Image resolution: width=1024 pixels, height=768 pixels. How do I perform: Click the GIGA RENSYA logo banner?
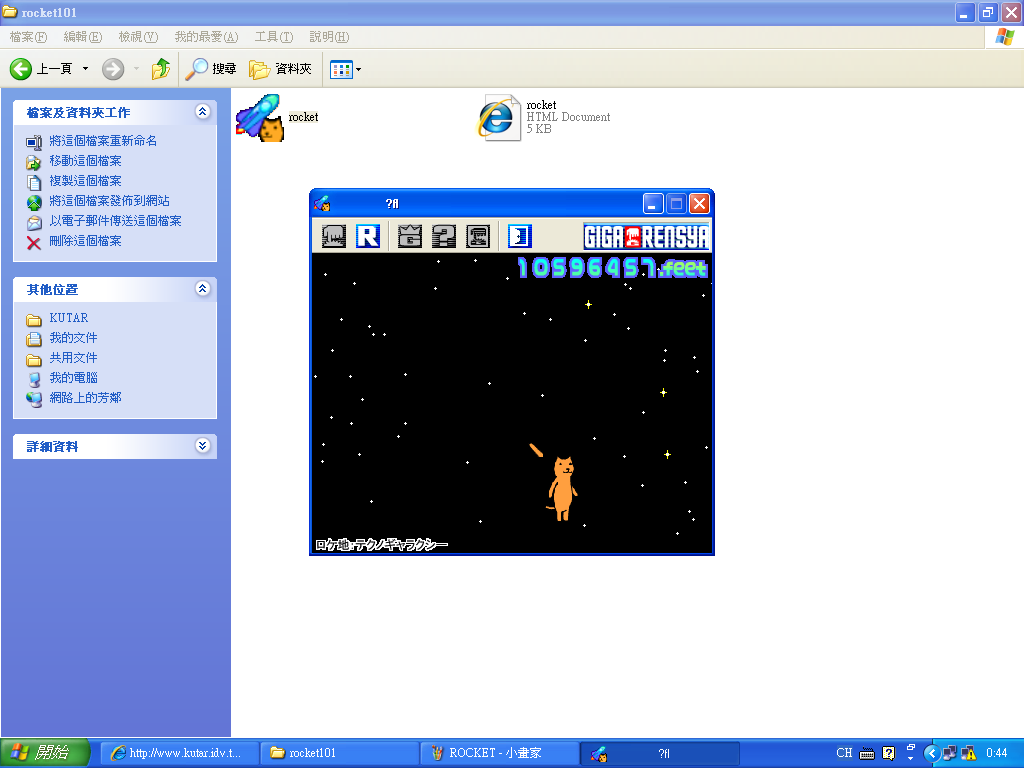pyautogui.click(x=646, y=236)
